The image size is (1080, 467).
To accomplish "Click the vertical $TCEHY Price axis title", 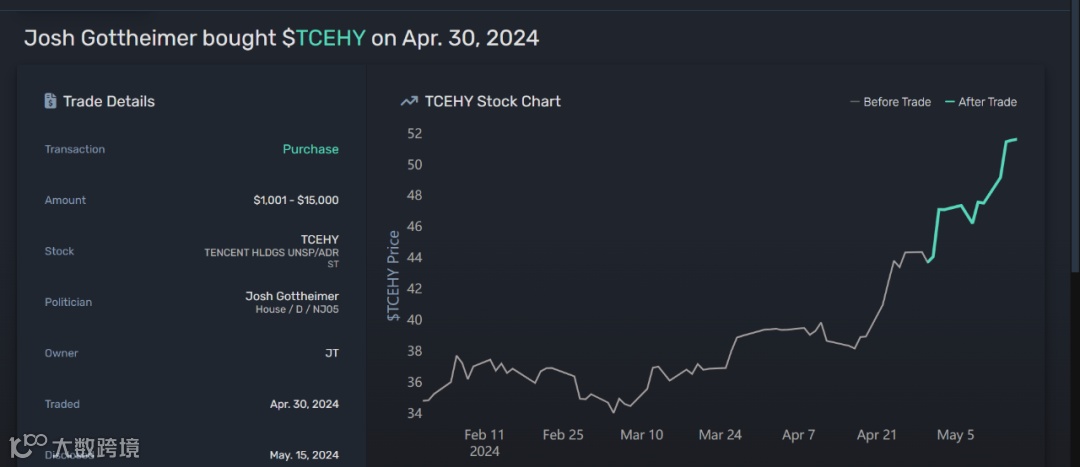I will pos(394,276).
